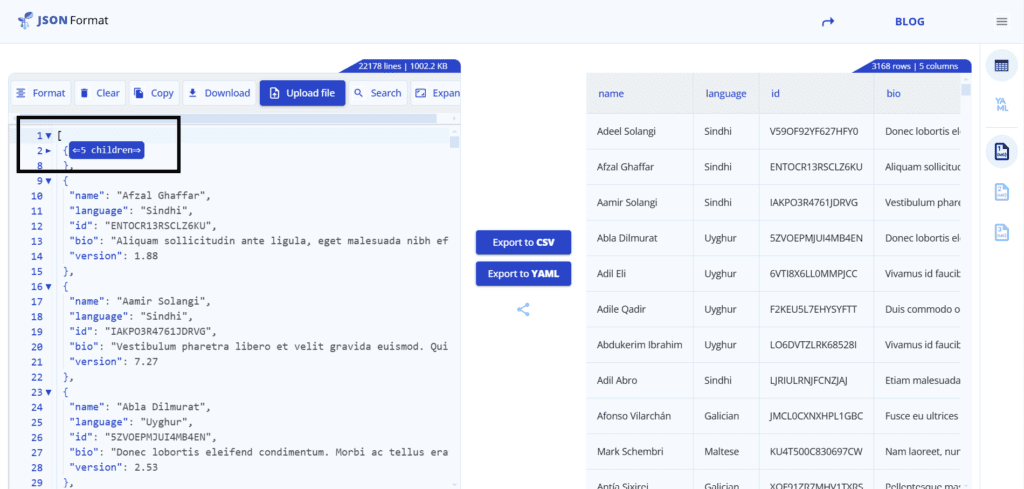
Task: Export the data to YAML
Action: point(524,274)
